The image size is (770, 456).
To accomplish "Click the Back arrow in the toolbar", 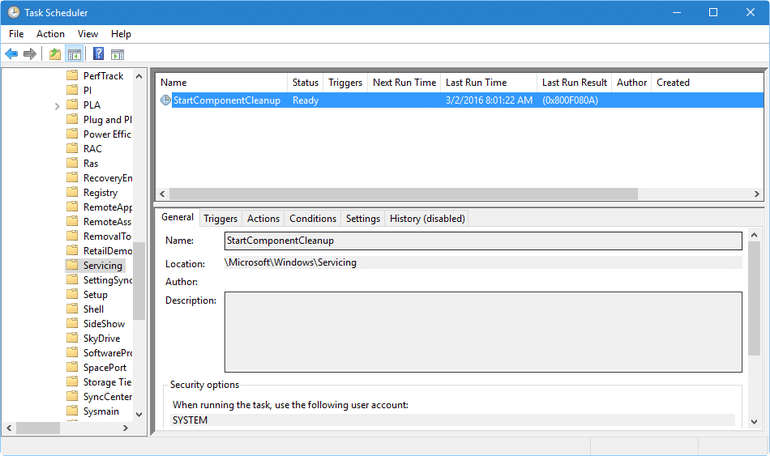I will [11, 53].
